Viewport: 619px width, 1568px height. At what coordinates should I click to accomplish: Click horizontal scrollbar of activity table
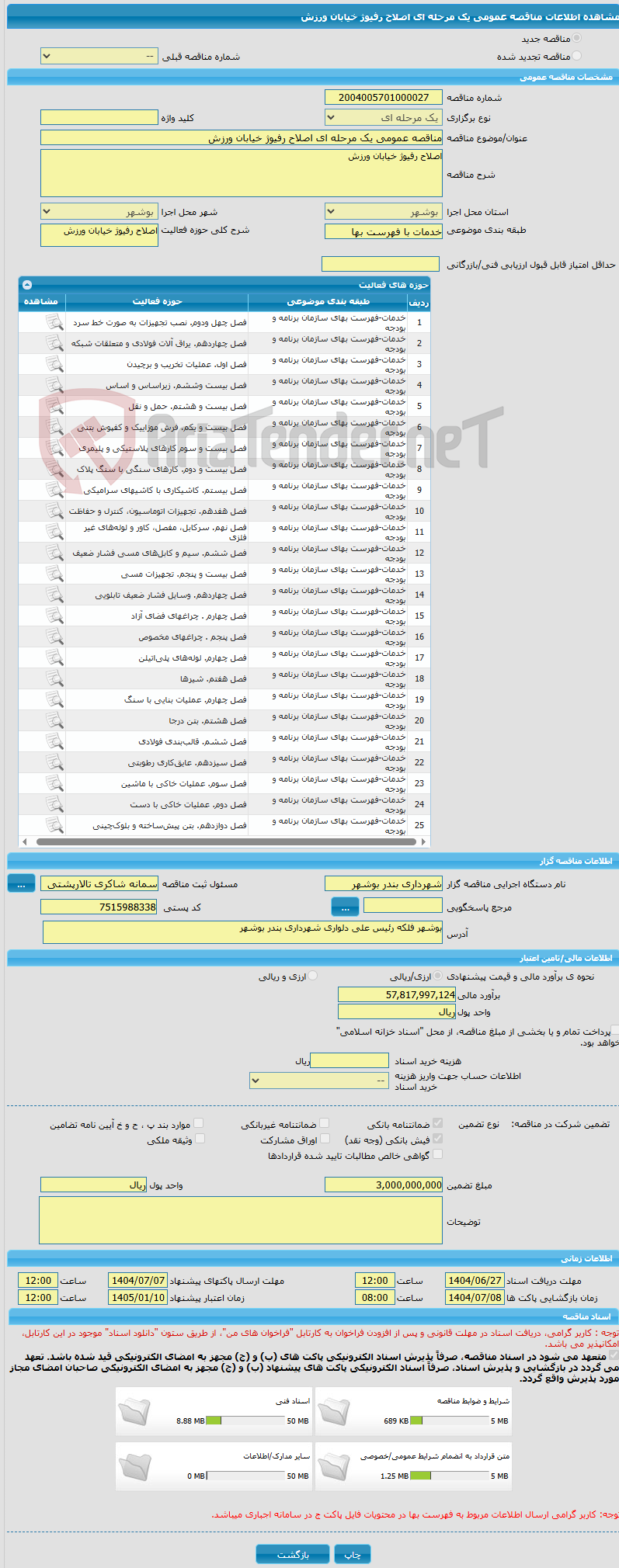point(224,841)
